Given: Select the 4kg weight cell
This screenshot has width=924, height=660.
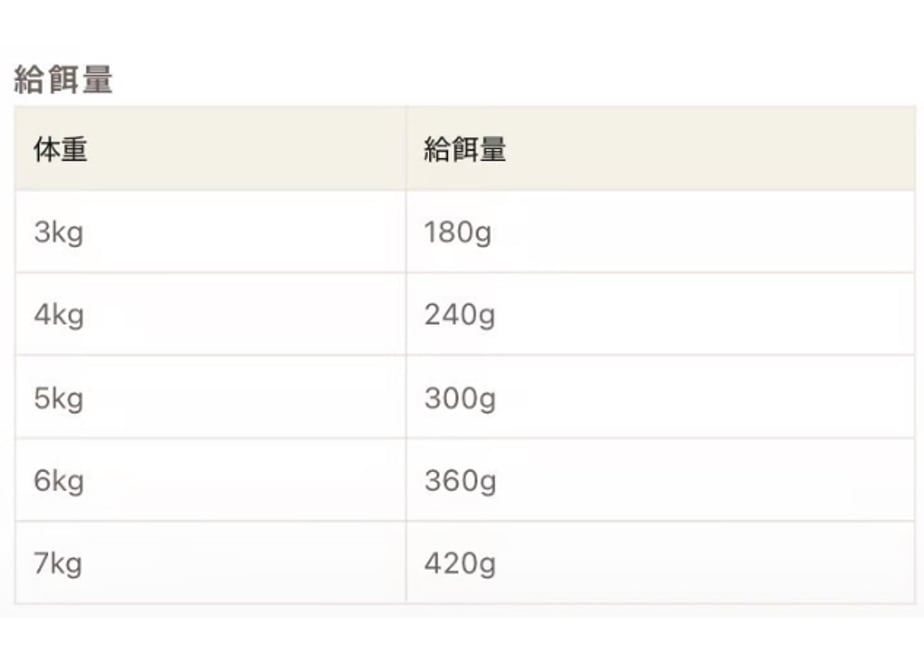Looking at the screenshot, I should (210, 314).
